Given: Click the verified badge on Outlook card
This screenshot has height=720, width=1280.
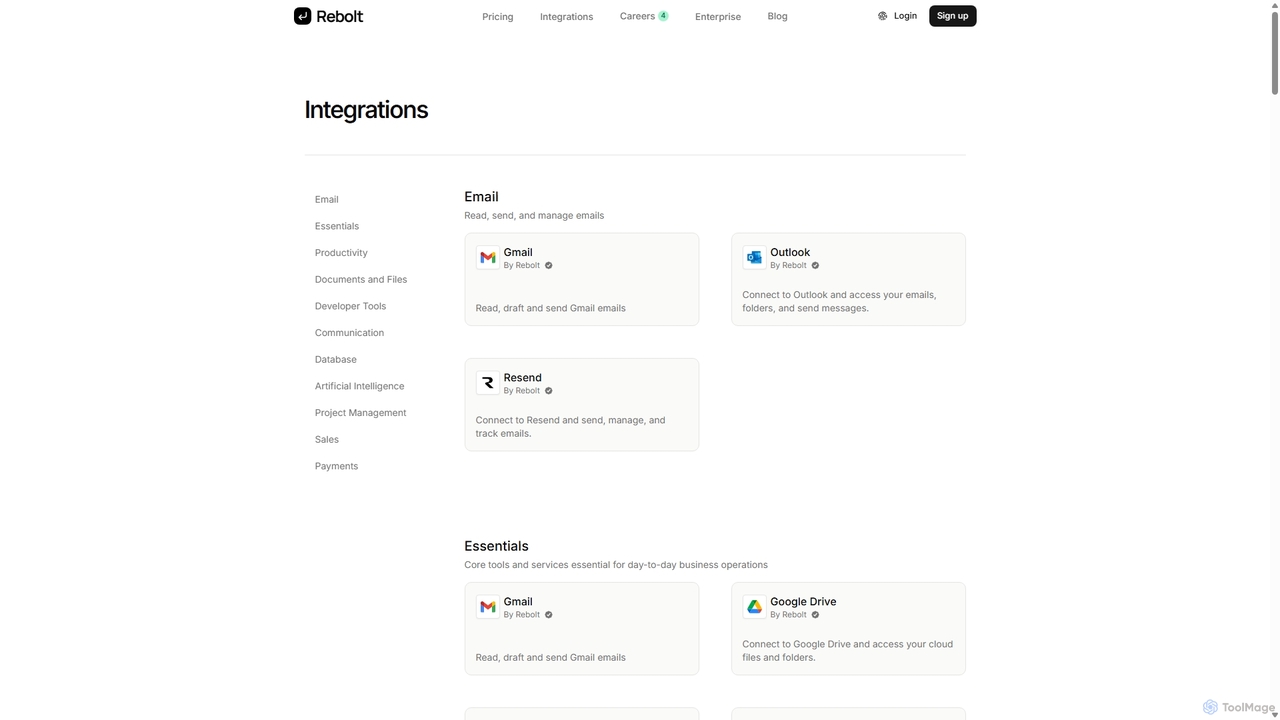Looking at the screenshot, I should (x=815, y=266).
